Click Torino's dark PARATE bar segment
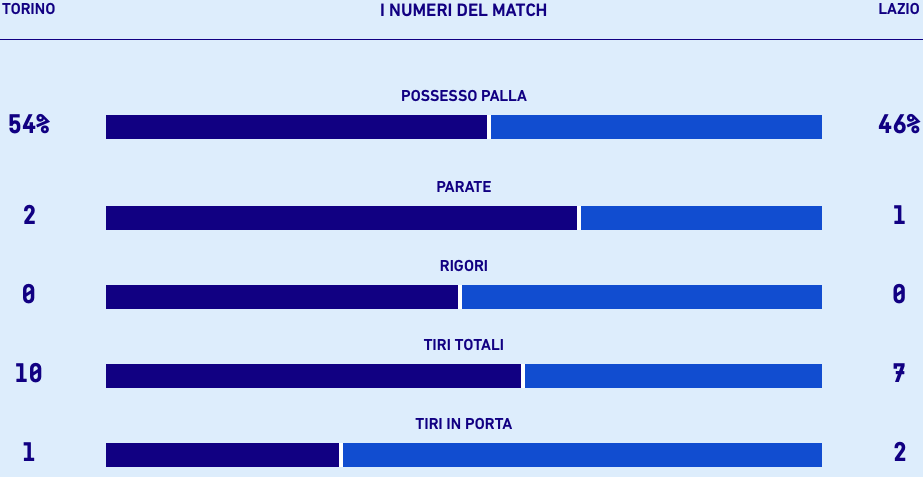This screenshot has height=477, width=923. click(x=341, y=218)
